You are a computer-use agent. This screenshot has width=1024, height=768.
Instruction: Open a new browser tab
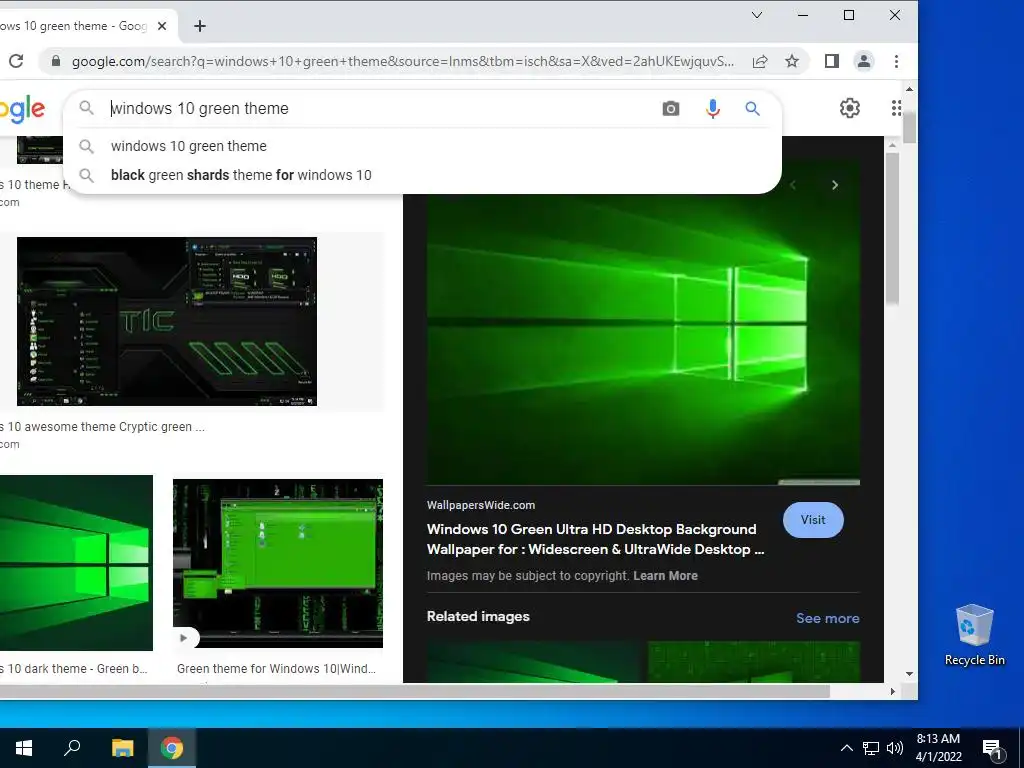[200, 26]
